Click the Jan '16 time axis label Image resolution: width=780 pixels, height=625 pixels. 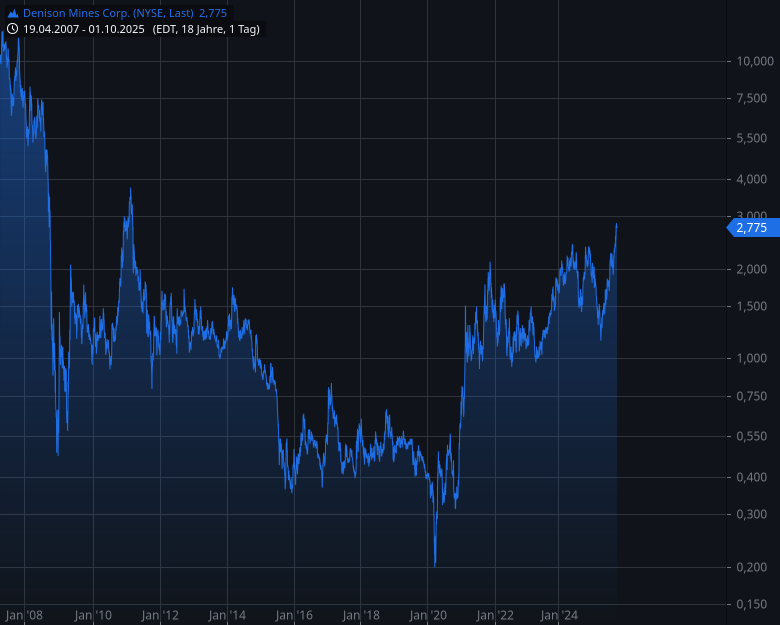tap(295, 615)
